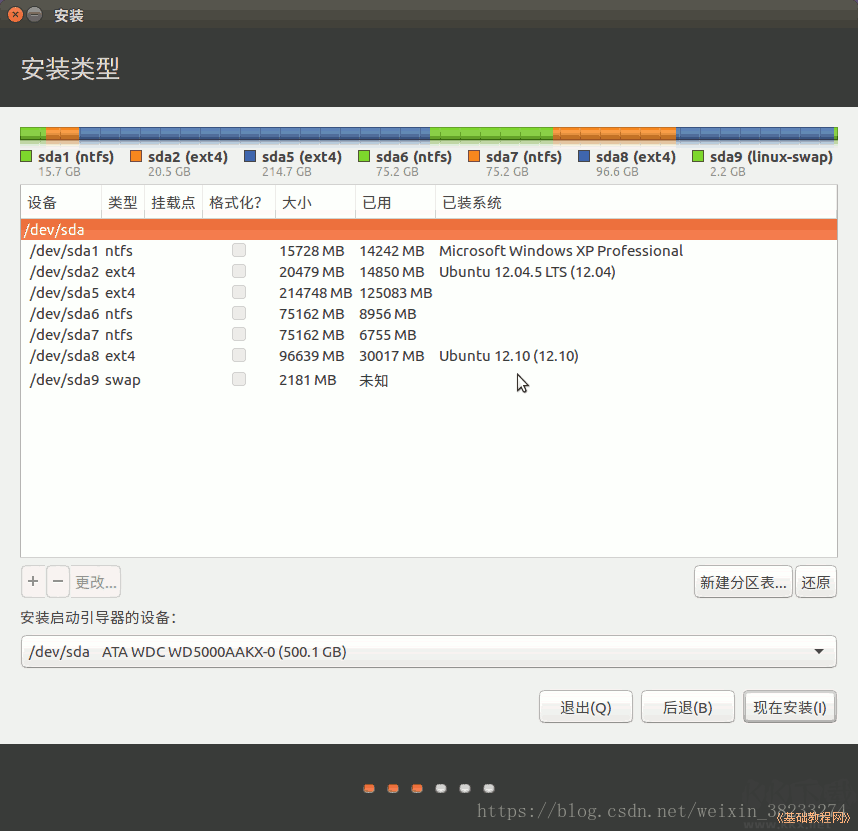The height and width of the screenshot is (831, 858).
Task: Click the 后退 (Back) button
Action: [687, 705]
